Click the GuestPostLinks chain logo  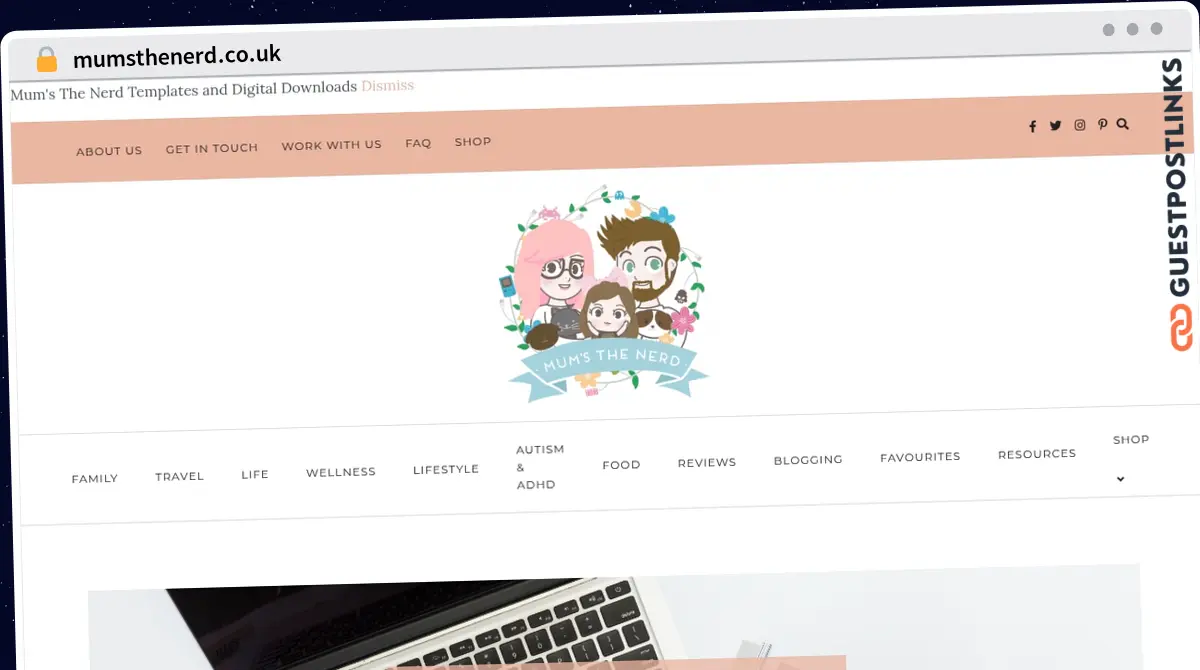pyautogui.click(x=1181, y=327)
